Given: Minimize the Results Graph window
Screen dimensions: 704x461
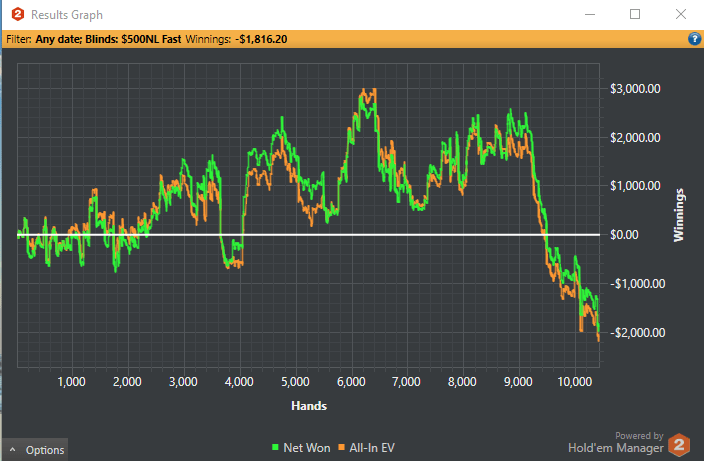Looking at the screenshot, I should pyautogui.click(x=590, y=14).
